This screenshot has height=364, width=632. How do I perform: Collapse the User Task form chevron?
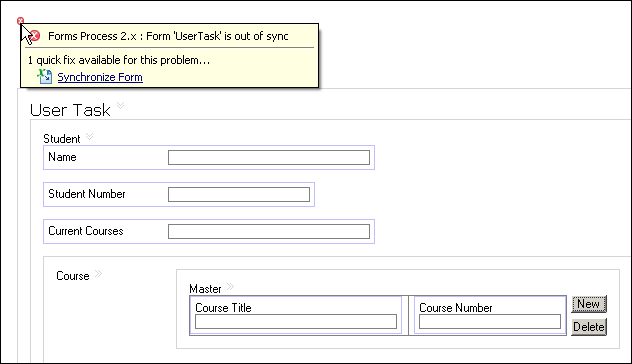coord(121,106)
